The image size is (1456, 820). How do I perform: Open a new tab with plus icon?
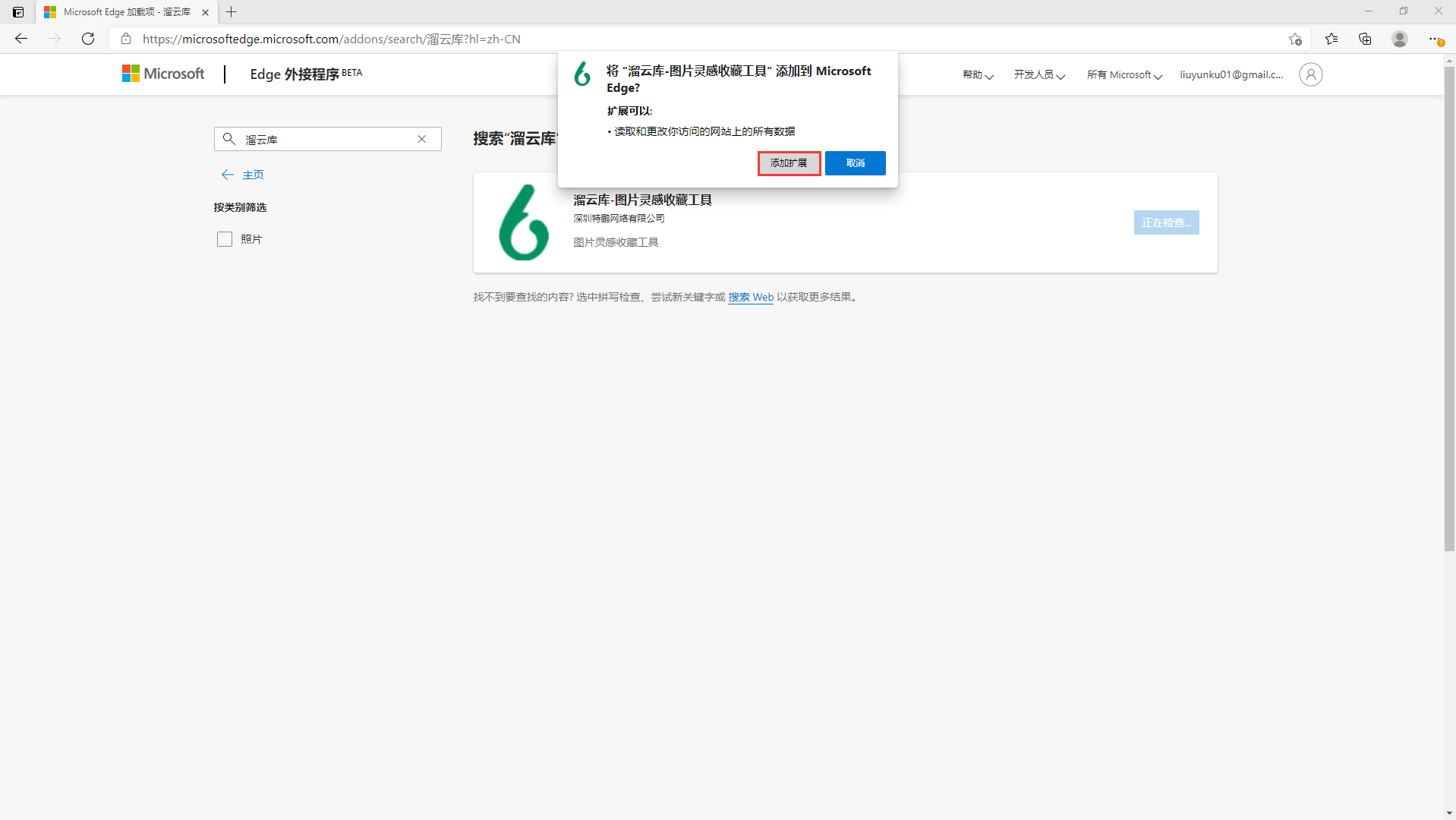232,12
